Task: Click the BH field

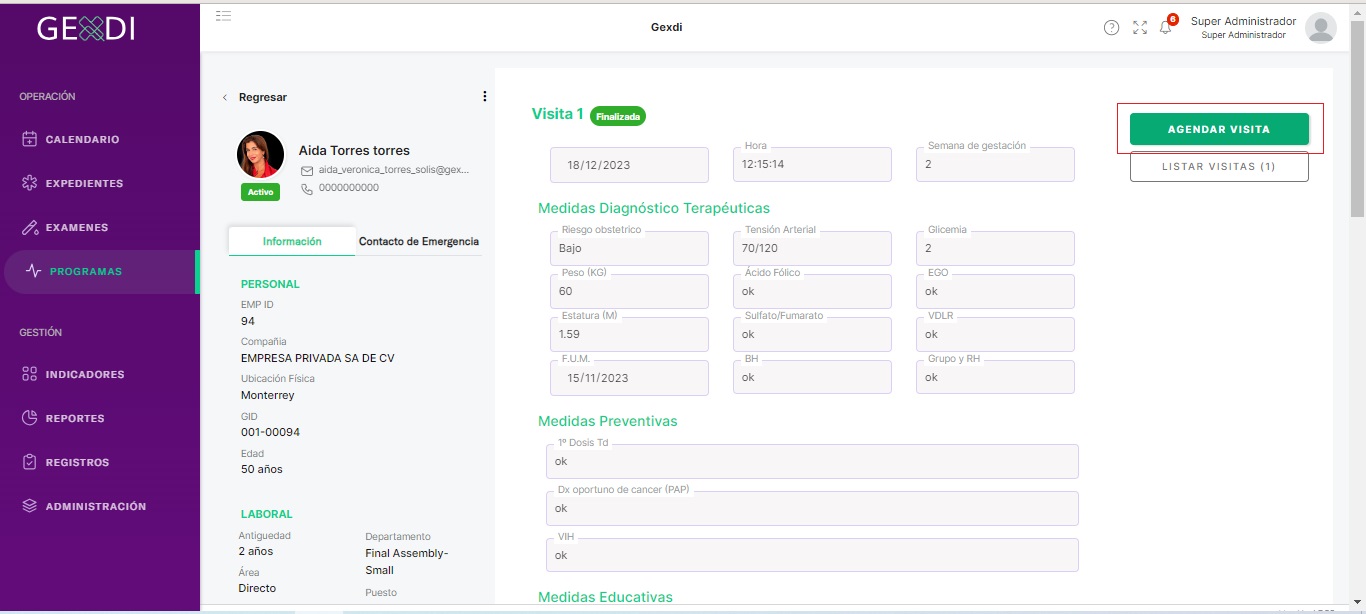Action: click(x=812, y=377)
